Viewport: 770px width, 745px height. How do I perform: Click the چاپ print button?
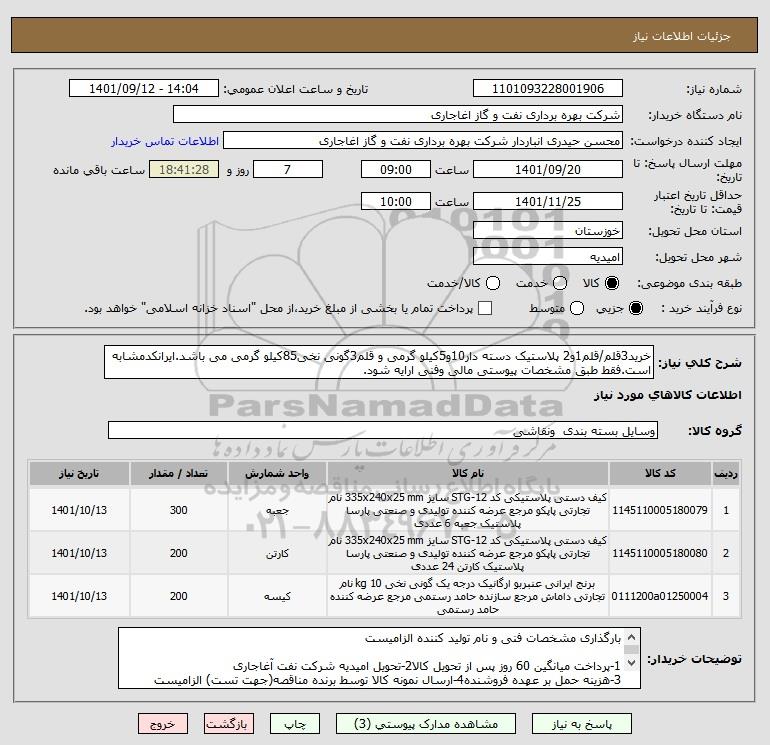(295, 724)
